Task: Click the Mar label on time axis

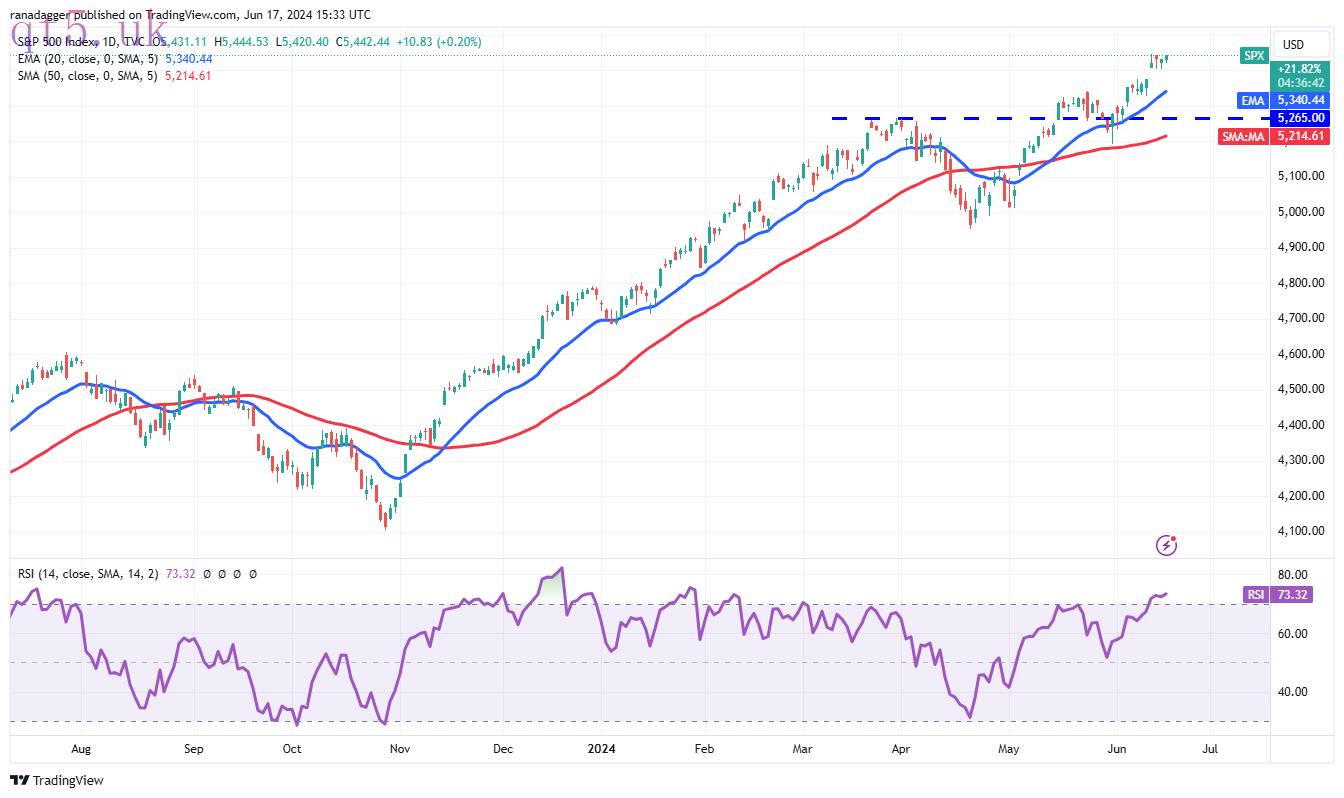Action: tap(804, 748)
